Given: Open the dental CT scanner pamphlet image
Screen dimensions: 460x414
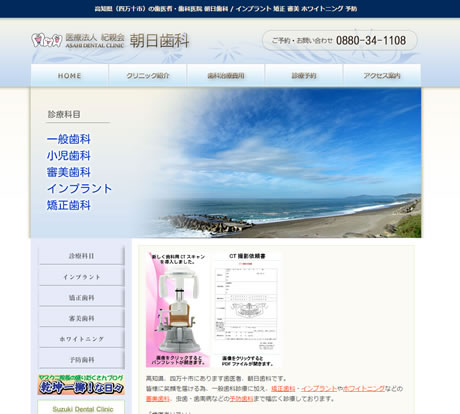Looking at the screenshot, I should (x=178, y=310).
